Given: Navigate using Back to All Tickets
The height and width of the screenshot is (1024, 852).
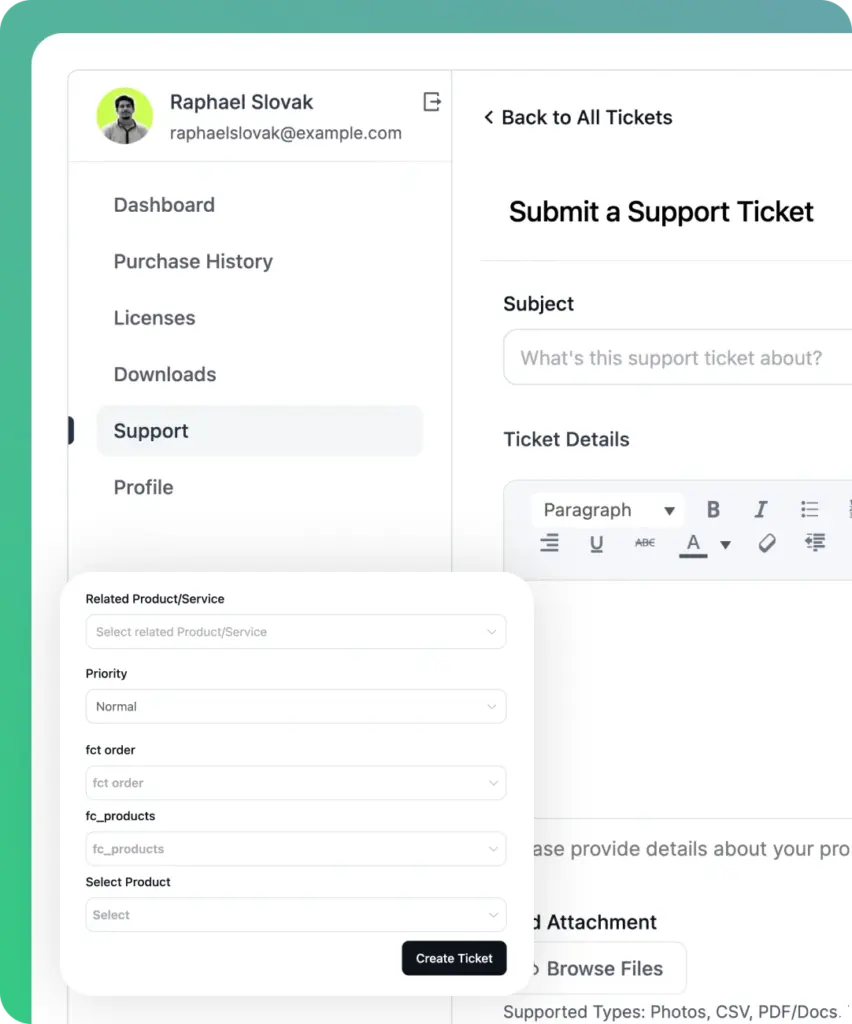Looking at the screenshot, I should click(578, 117).
